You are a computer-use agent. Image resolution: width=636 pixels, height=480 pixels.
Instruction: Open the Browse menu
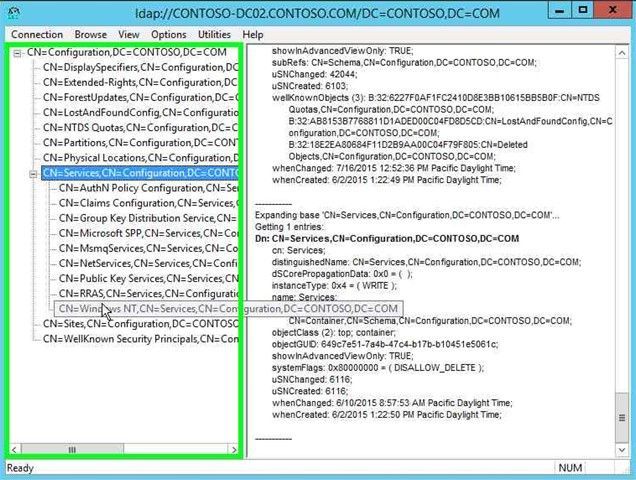point(91,34)
